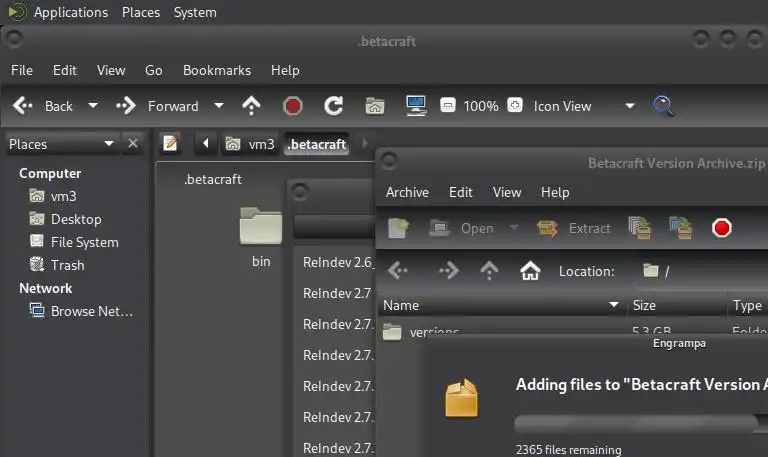Open the Edit menu in Engrampa
768x457 pixels.
click(460, 192)
